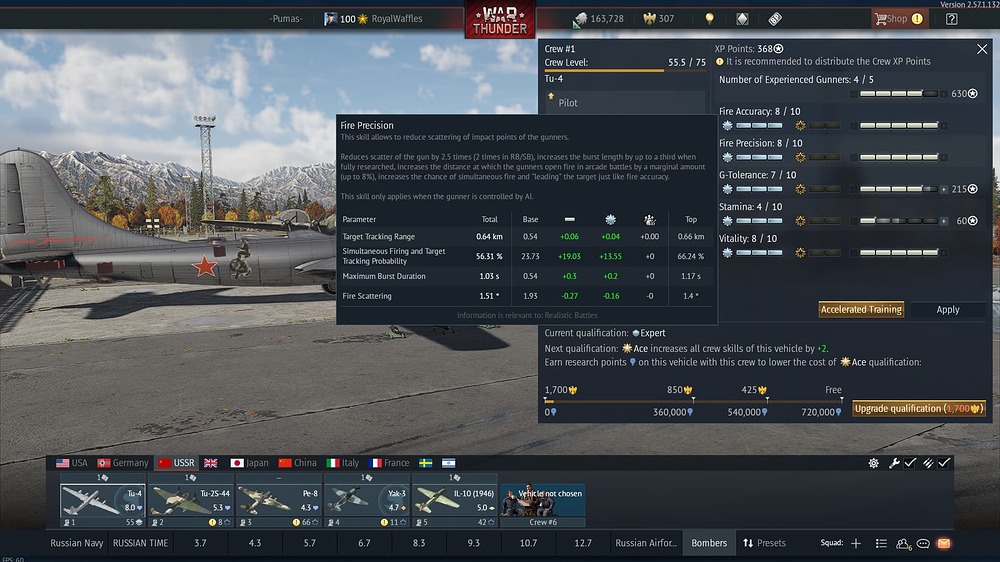
Task: Select the RUSSIAN TIME preset
Action: tap(140, 543)
